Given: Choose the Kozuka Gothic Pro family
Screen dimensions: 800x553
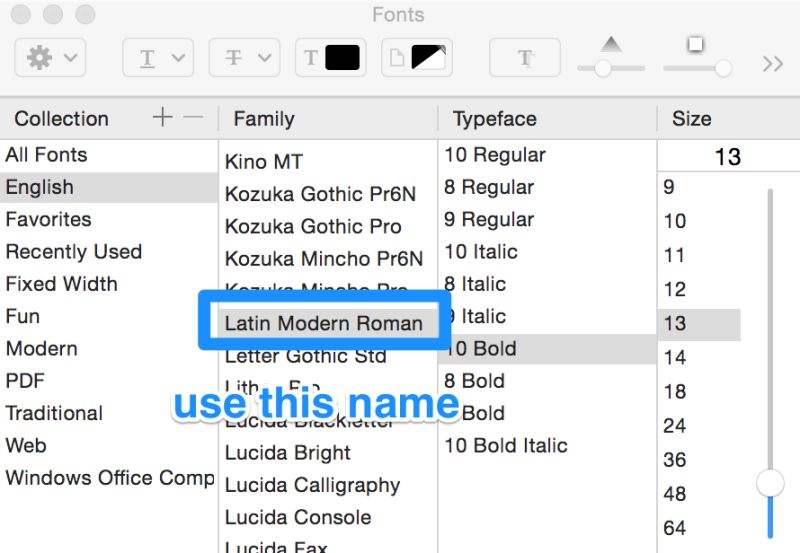Looking at the screenshot, I should point(328,227).
